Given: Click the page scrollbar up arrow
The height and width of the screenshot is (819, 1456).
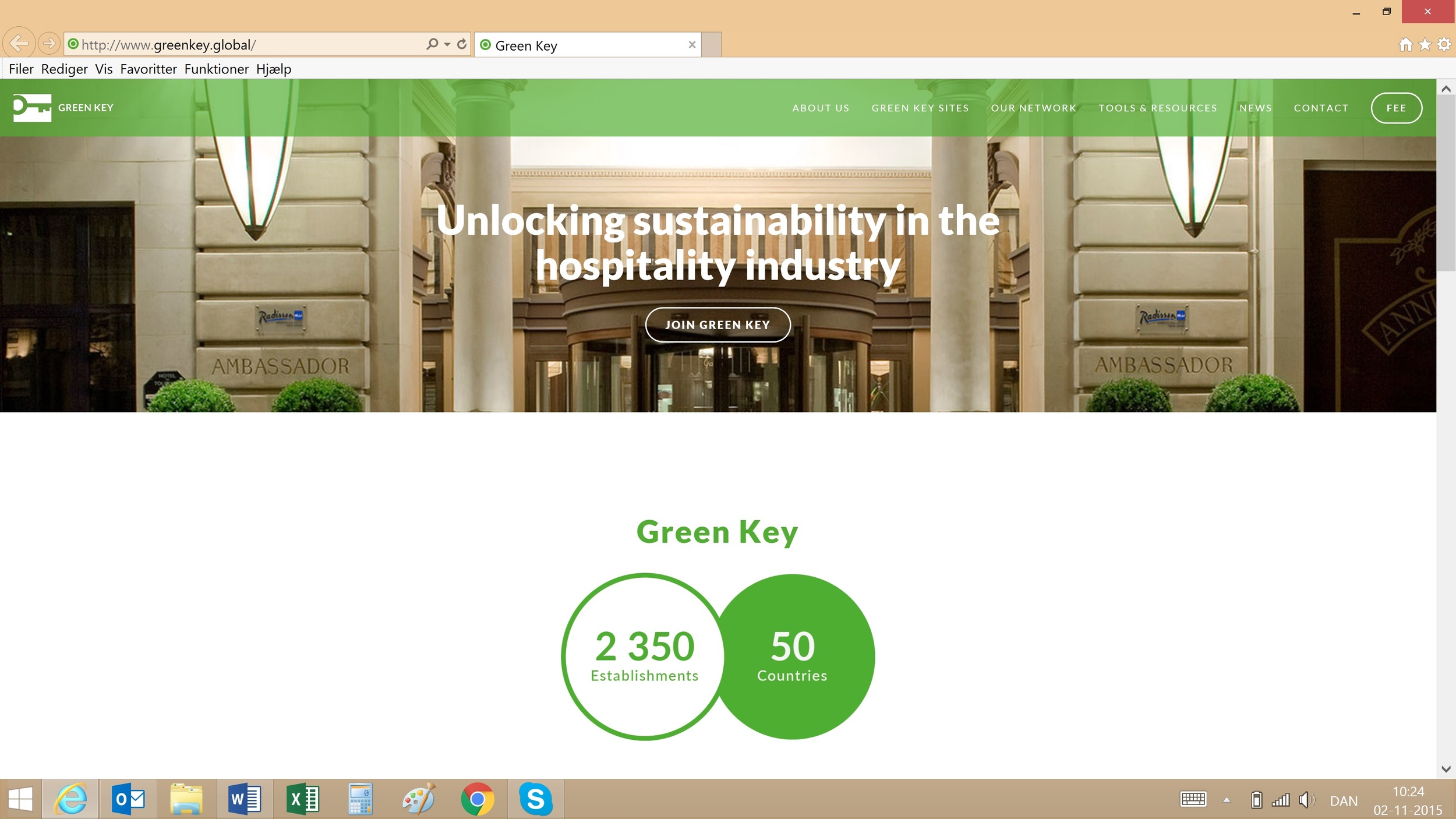Looking at the screenshot, I should coord(1446,89).
